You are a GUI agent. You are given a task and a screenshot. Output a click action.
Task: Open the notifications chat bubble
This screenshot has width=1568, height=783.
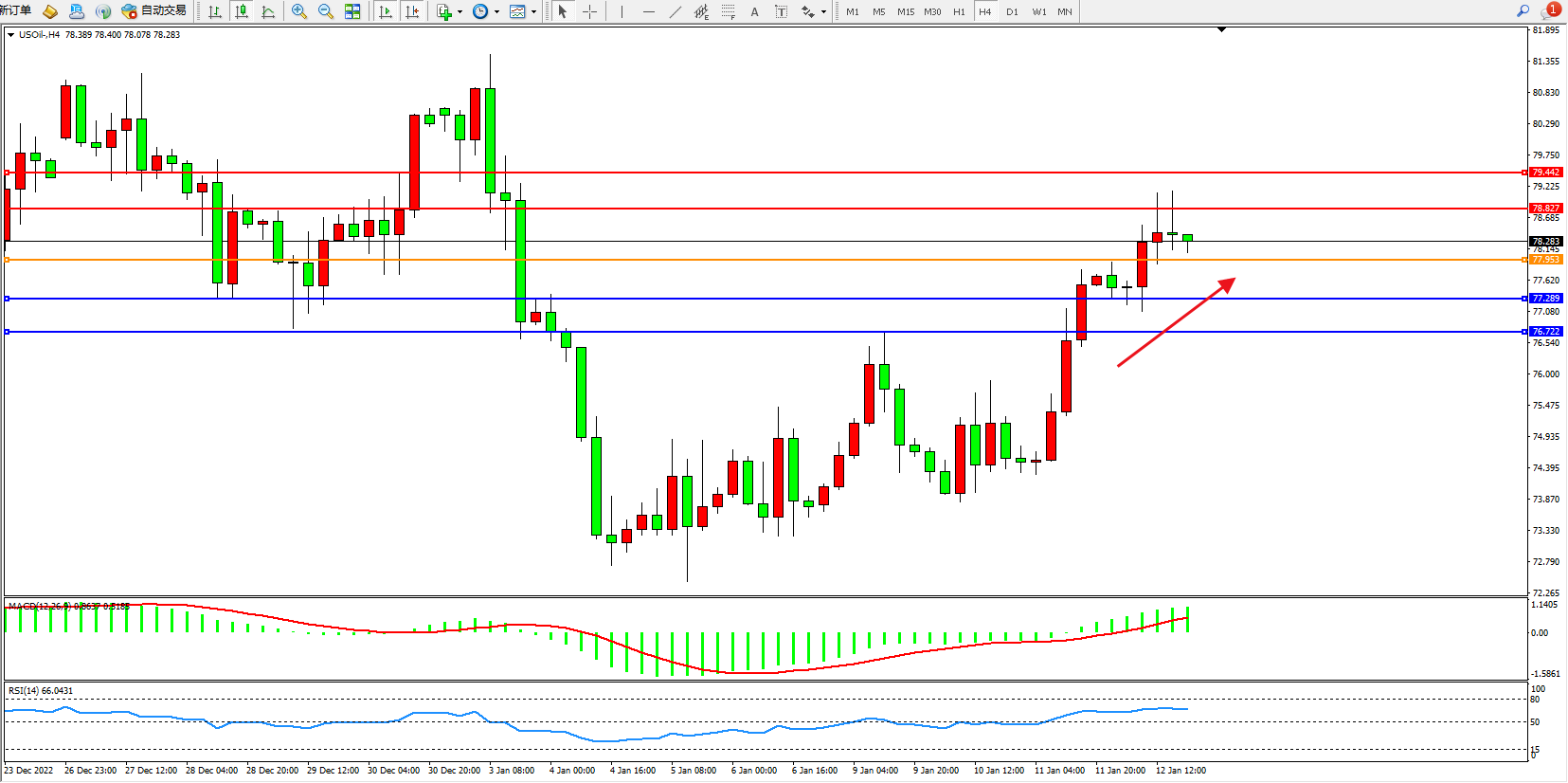click(1550, 11)
